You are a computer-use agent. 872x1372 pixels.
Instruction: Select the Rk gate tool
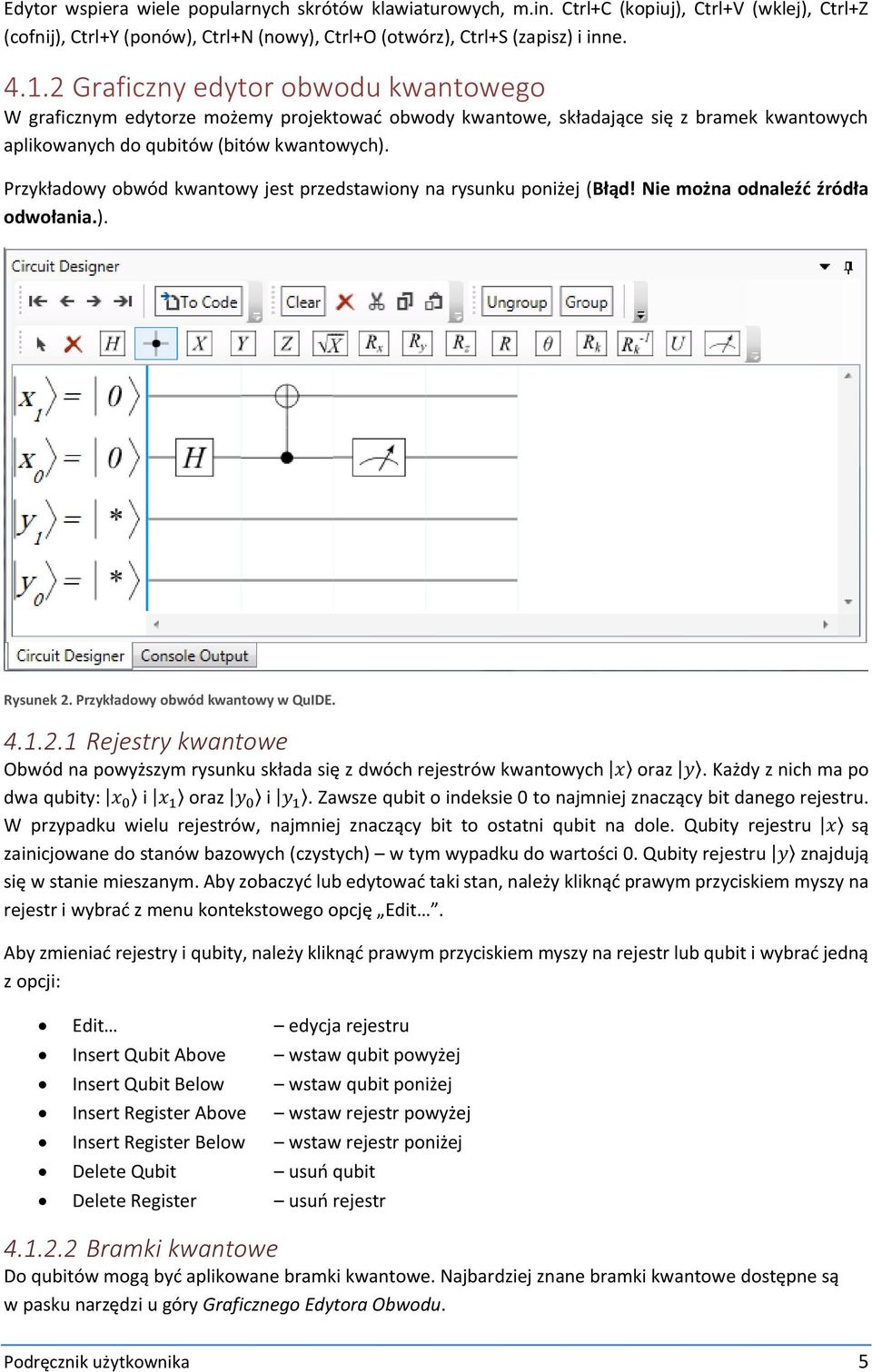[591, 344]
